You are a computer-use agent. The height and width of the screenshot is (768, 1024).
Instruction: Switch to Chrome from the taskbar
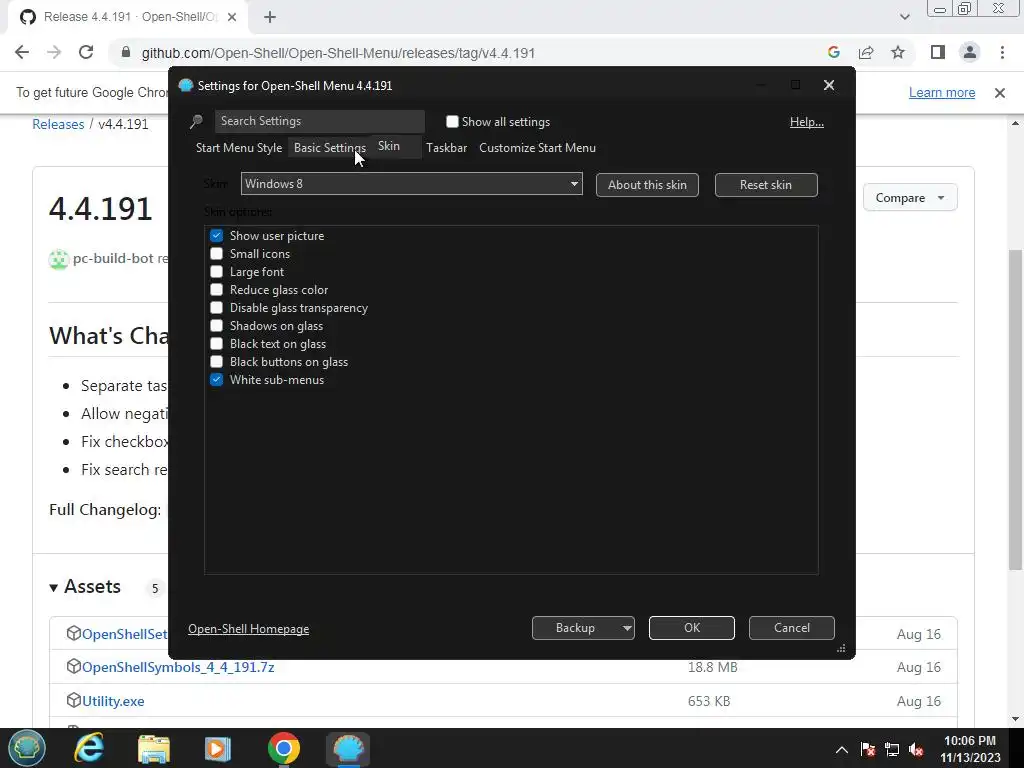pos(283,748)
